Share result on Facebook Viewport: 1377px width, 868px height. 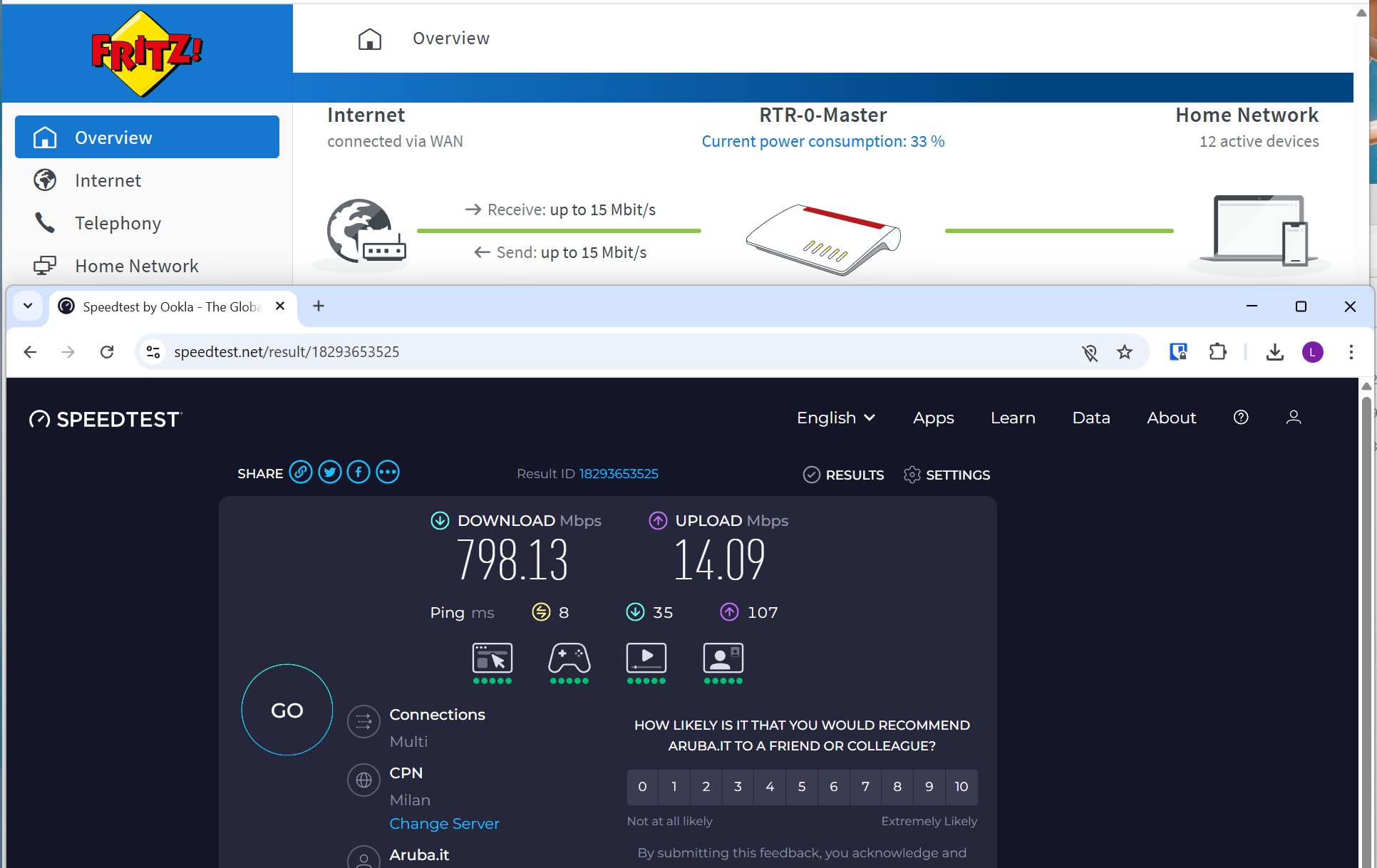359,472
